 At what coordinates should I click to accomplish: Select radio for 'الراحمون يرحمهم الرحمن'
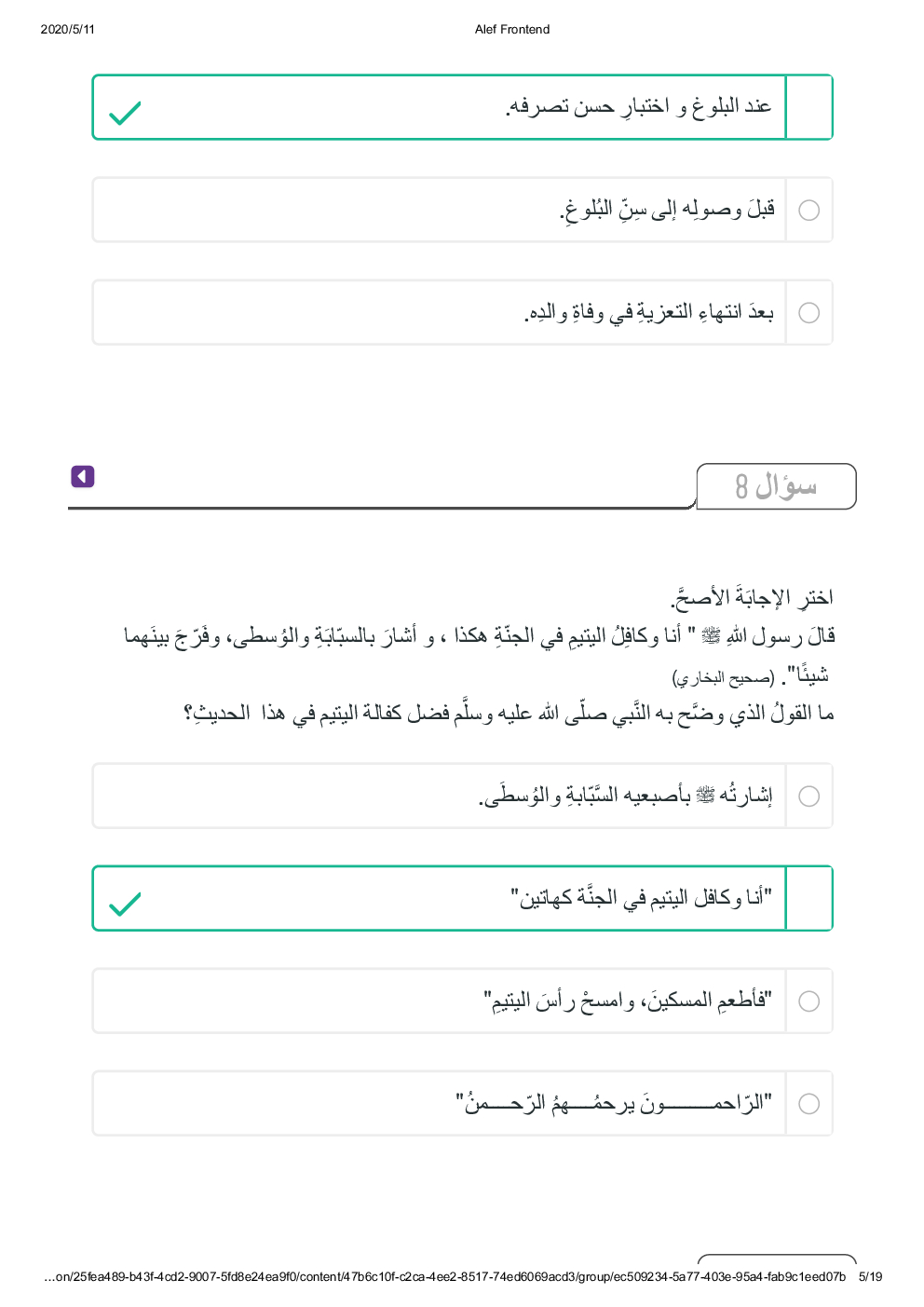coord(809,1104)
